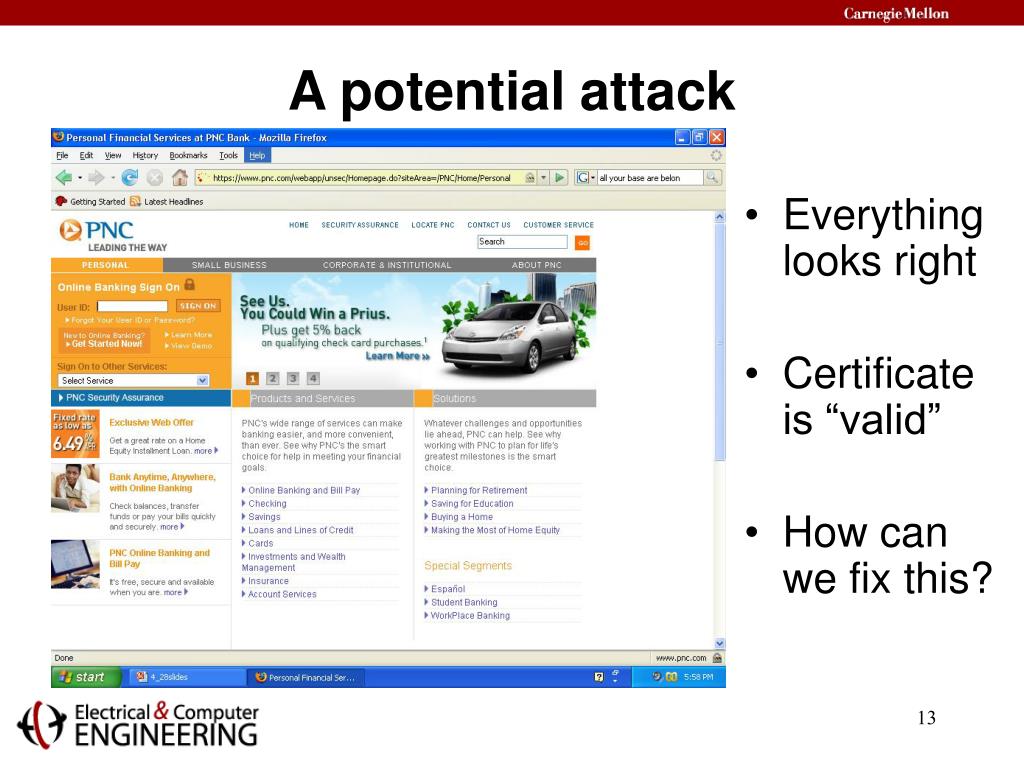Screen dimensions: 1024x768
Task: Open the Edit menu
Action: click(x=86, y=155)
